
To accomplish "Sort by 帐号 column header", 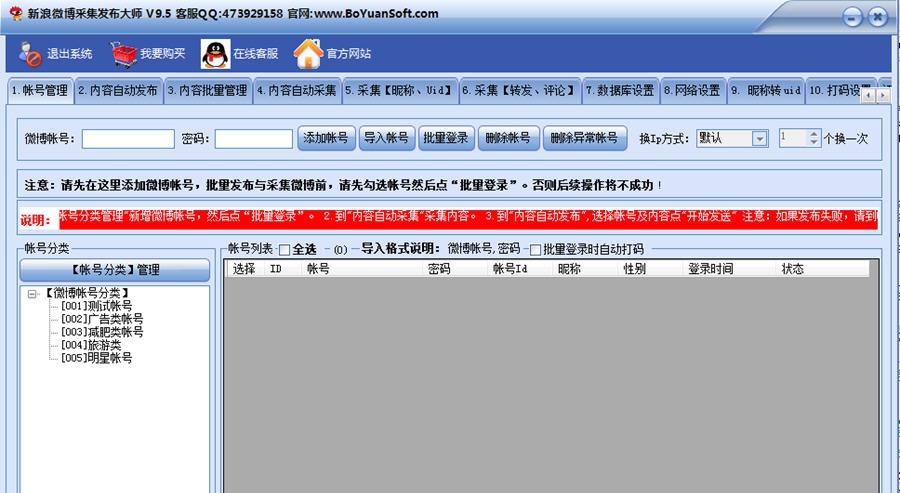I will coord(362,269).
